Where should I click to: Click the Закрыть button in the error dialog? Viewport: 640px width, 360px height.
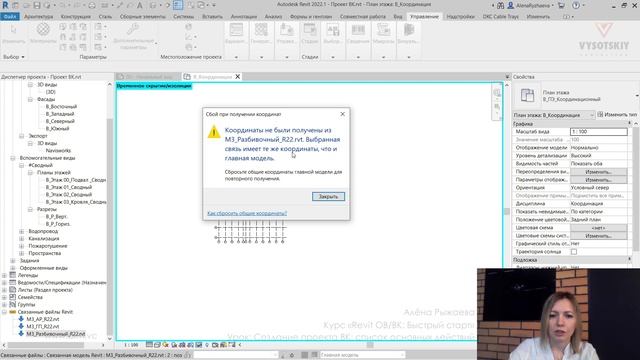click(328, 196)
